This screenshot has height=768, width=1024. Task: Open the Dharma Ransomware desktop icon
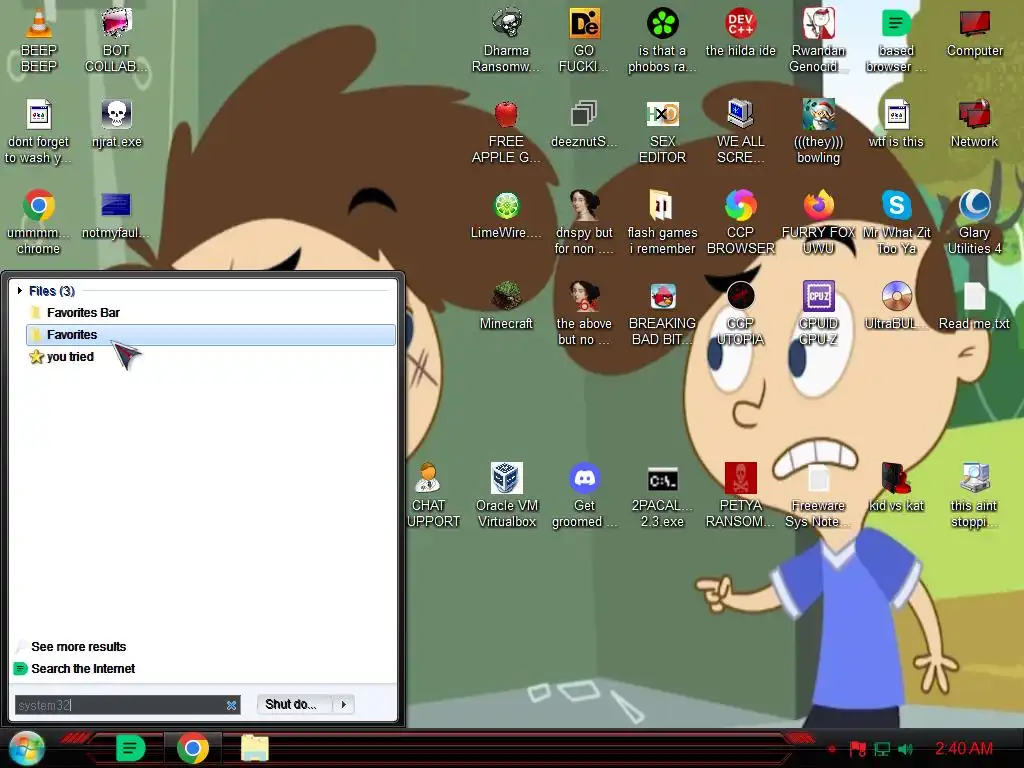[x=506, y=24]
